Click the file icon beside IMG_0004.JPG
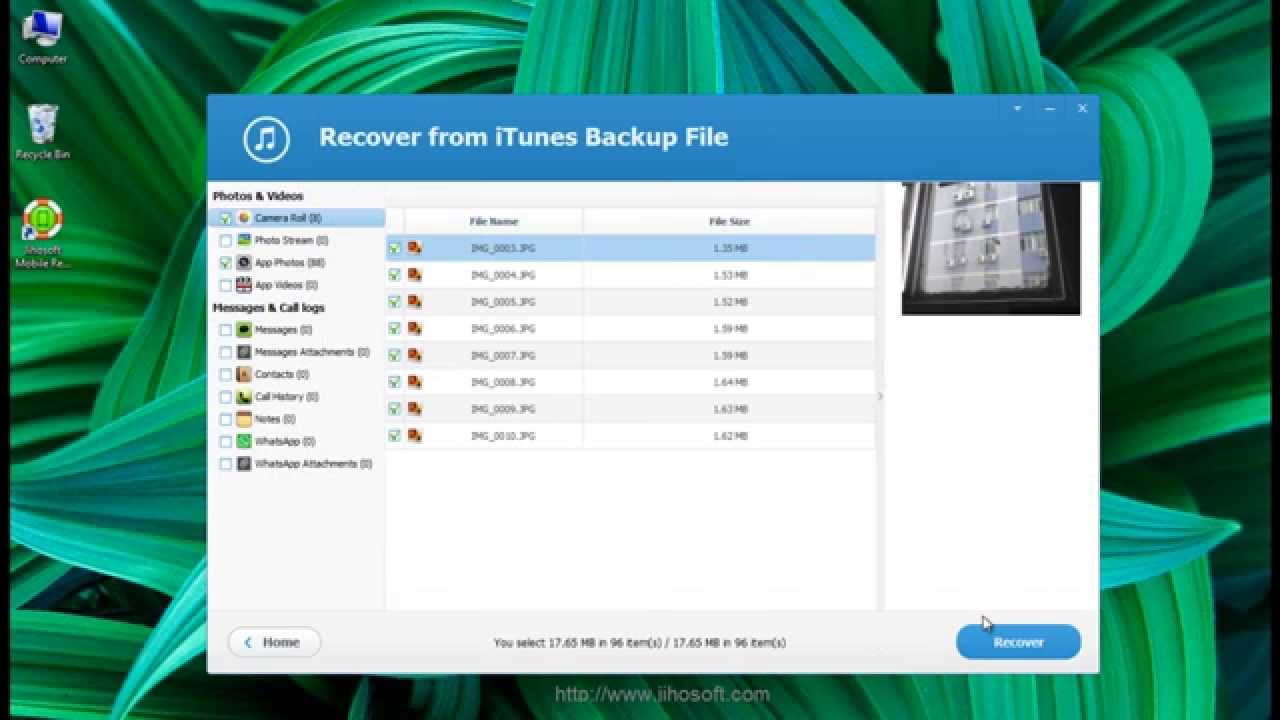The height and width of the screenshot is (720, 1280). click(414, 275)
